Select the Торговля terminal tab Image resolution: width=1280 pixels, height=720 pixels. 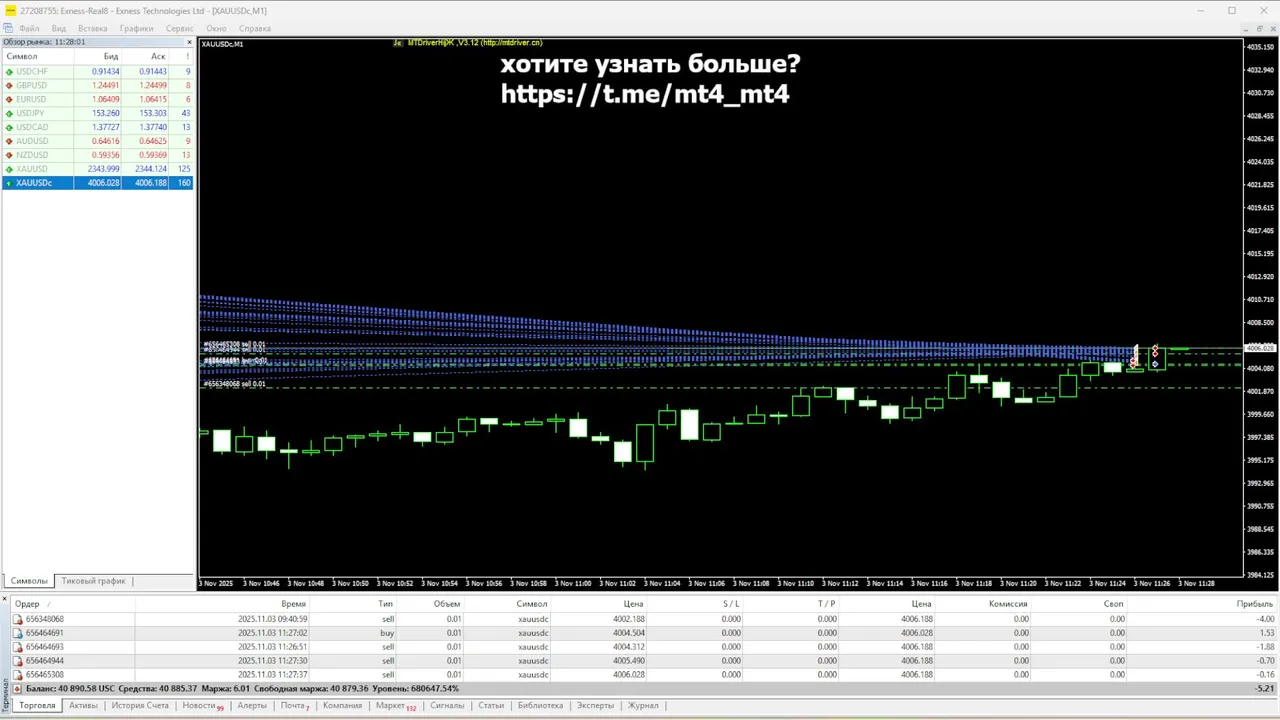(37, 706)
